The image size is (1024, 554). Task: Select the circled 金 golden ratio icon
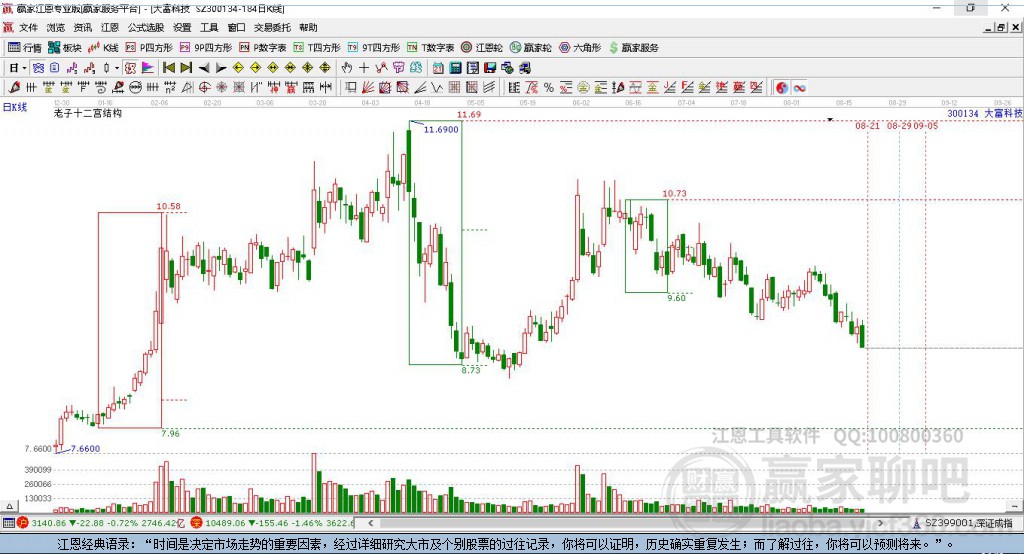tap(583, 88)
